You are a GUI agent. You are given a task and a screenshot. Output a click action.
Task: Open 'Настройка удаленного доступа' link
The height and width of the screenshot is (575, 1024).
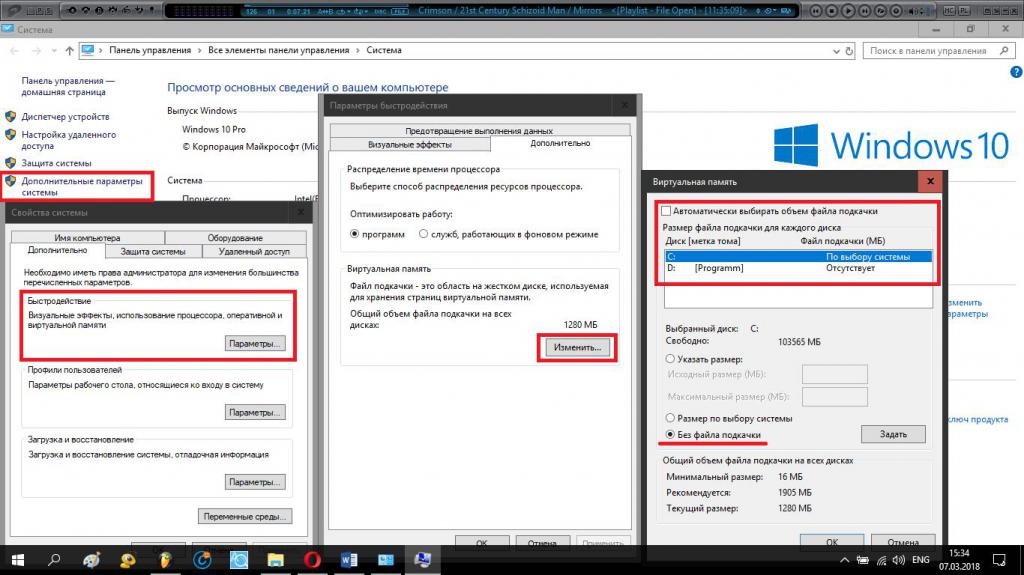pos(69,140)
